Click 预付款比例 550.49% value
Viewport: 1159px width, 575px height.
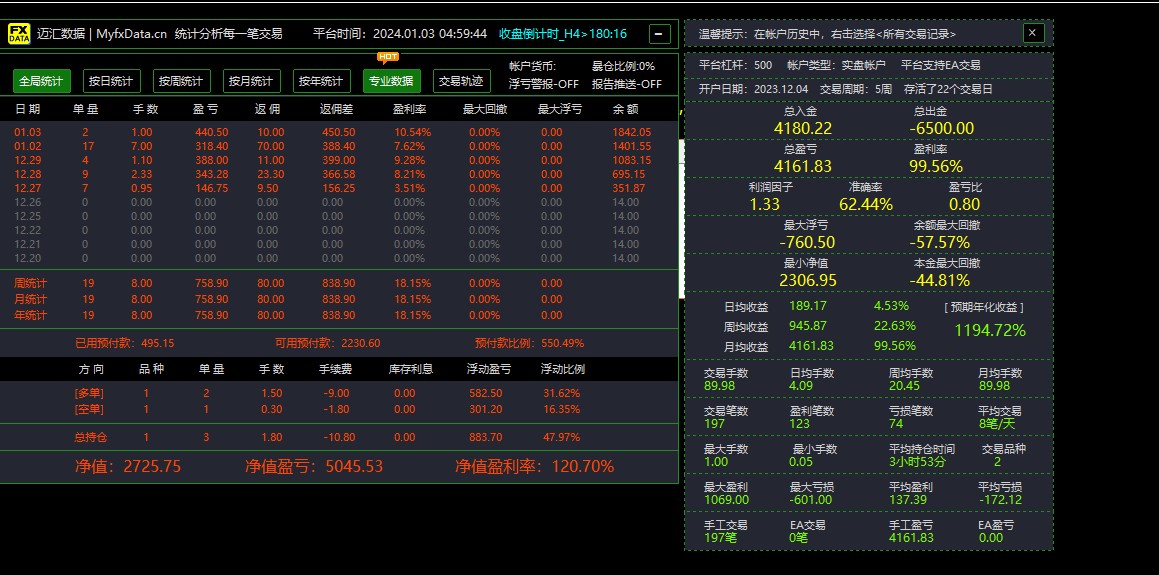(560, 343)
